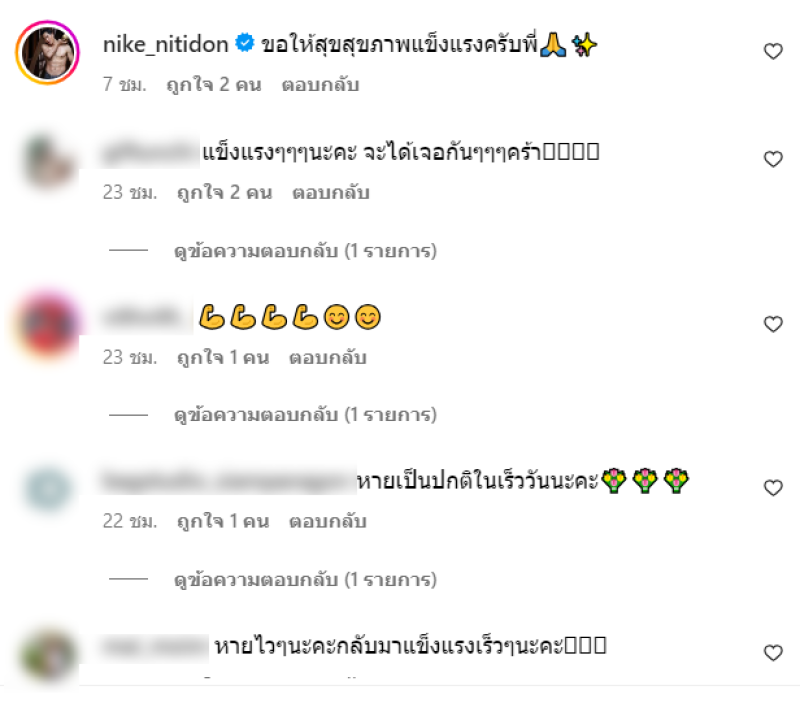
Task: Expand replies under the muscle emoji comment
Action: tap(305, 415)
